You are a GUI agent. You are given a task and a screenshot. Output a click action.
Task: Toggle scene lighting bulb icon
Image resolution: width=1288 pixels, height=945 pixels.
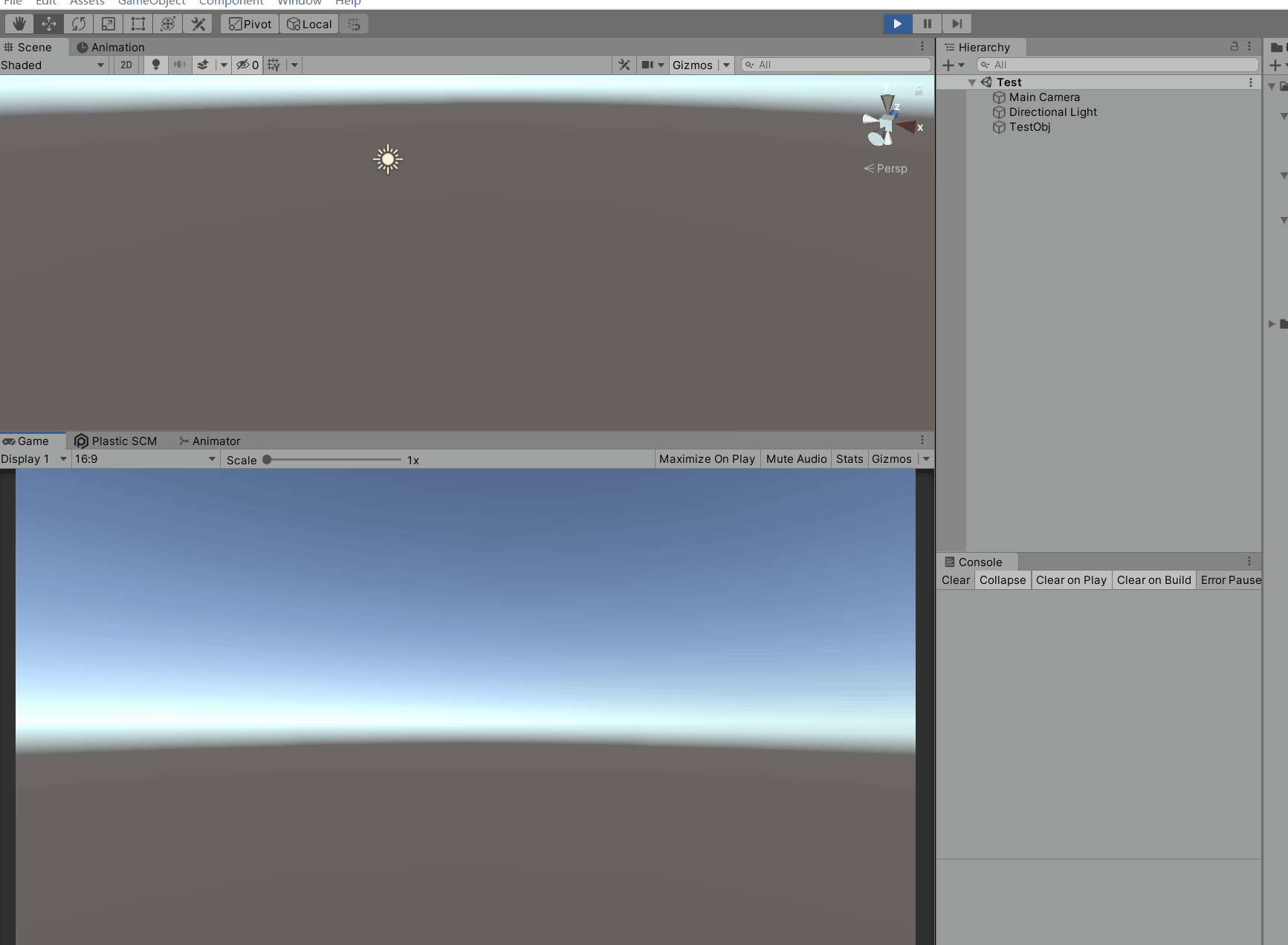tap(155, 65)
